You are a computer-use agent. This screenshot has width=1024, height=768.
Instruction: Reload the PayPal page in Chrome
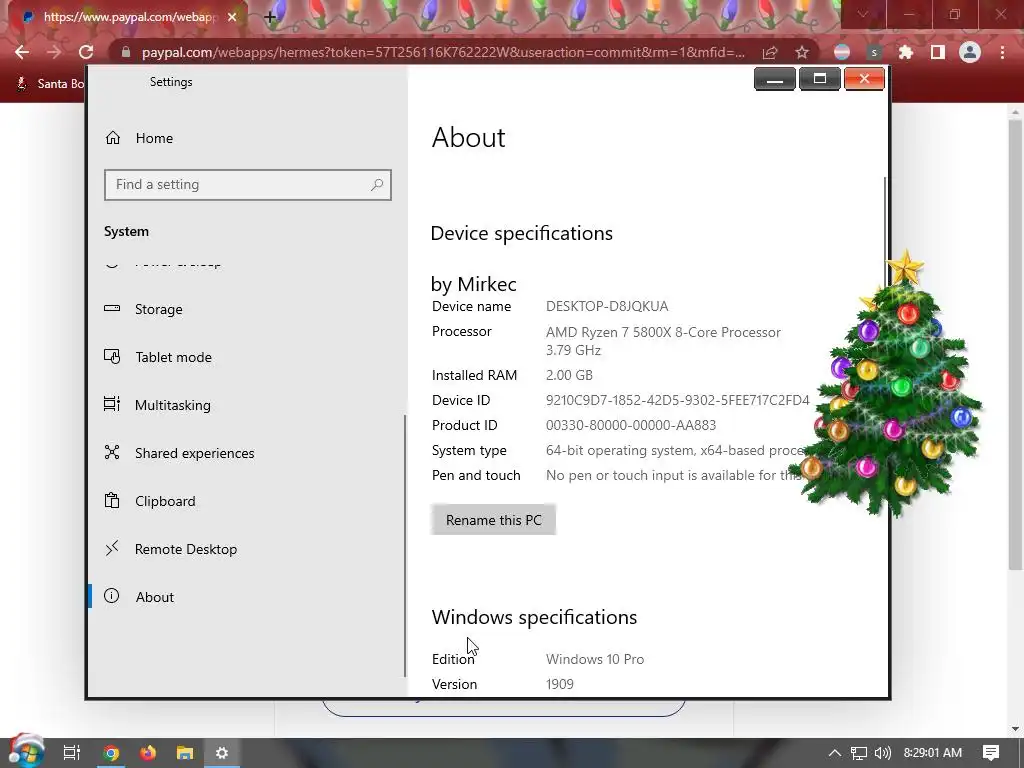coord(86,52)
